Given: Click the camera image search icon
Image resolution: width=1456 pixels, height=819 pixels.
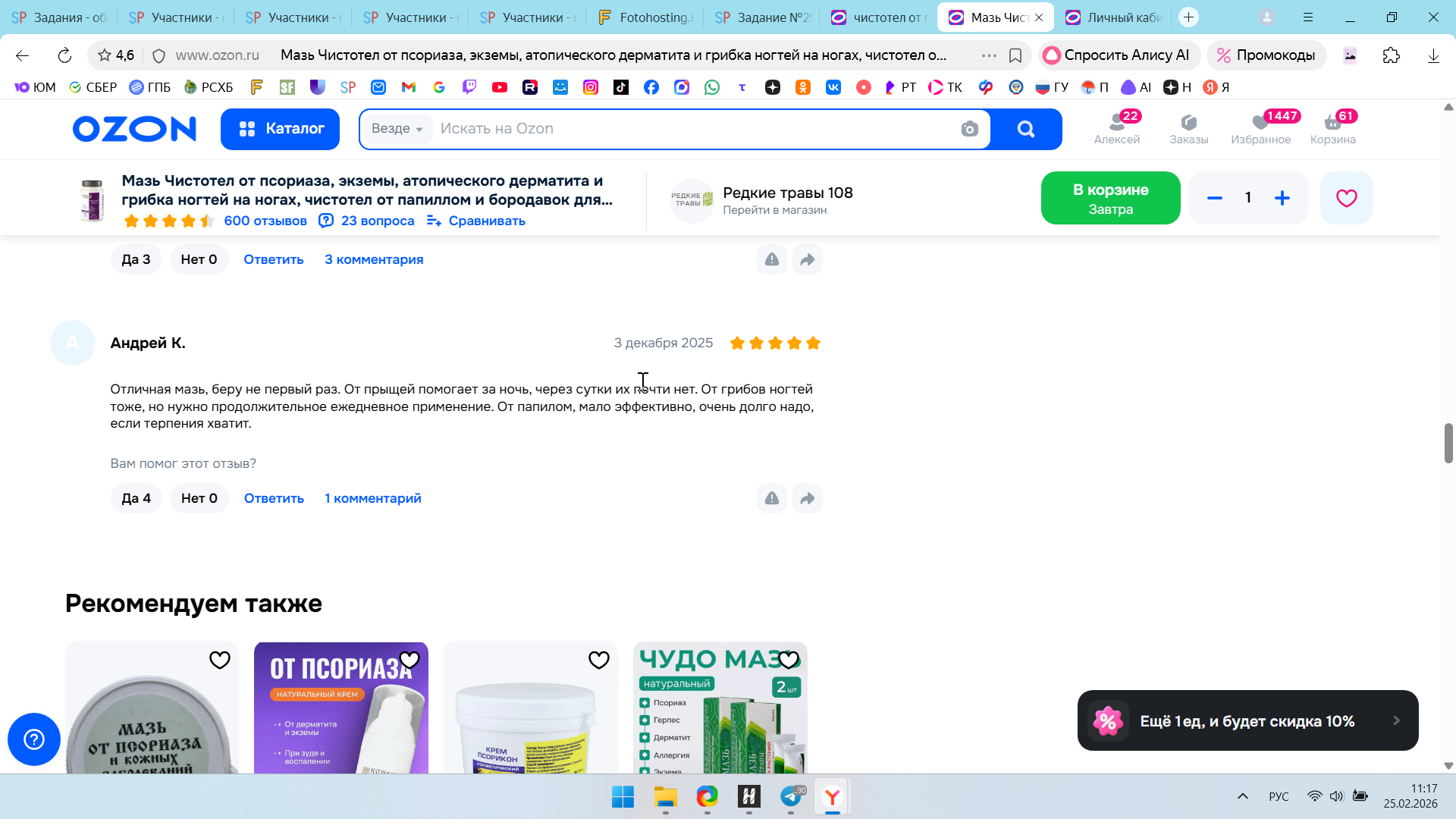Looking at the screenshot, I should 969,129.
